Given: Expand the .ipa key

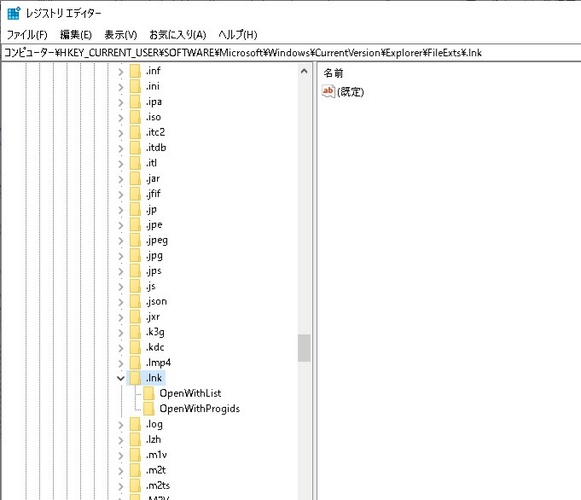Looking at the screenshot, I should (121, 102).
